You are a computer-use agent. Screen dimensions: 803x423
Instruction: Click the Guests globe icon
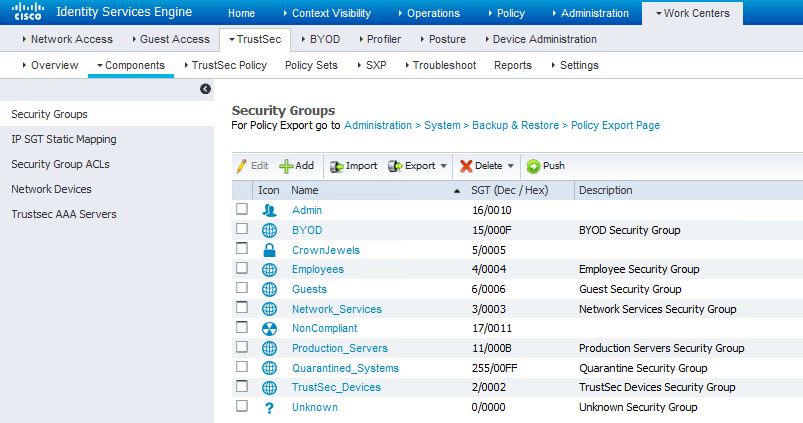269,289
